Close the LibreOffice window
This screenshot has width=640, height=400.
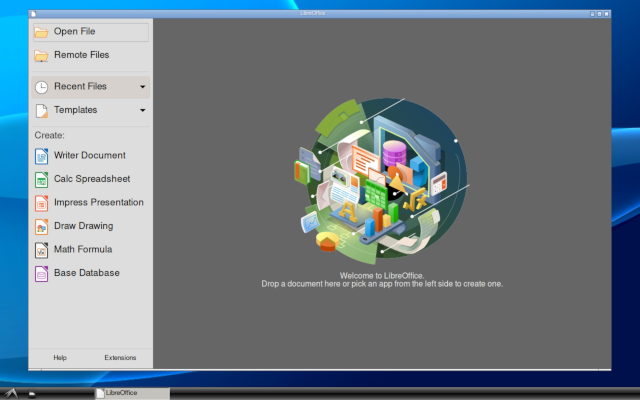[x=607, y=14]
